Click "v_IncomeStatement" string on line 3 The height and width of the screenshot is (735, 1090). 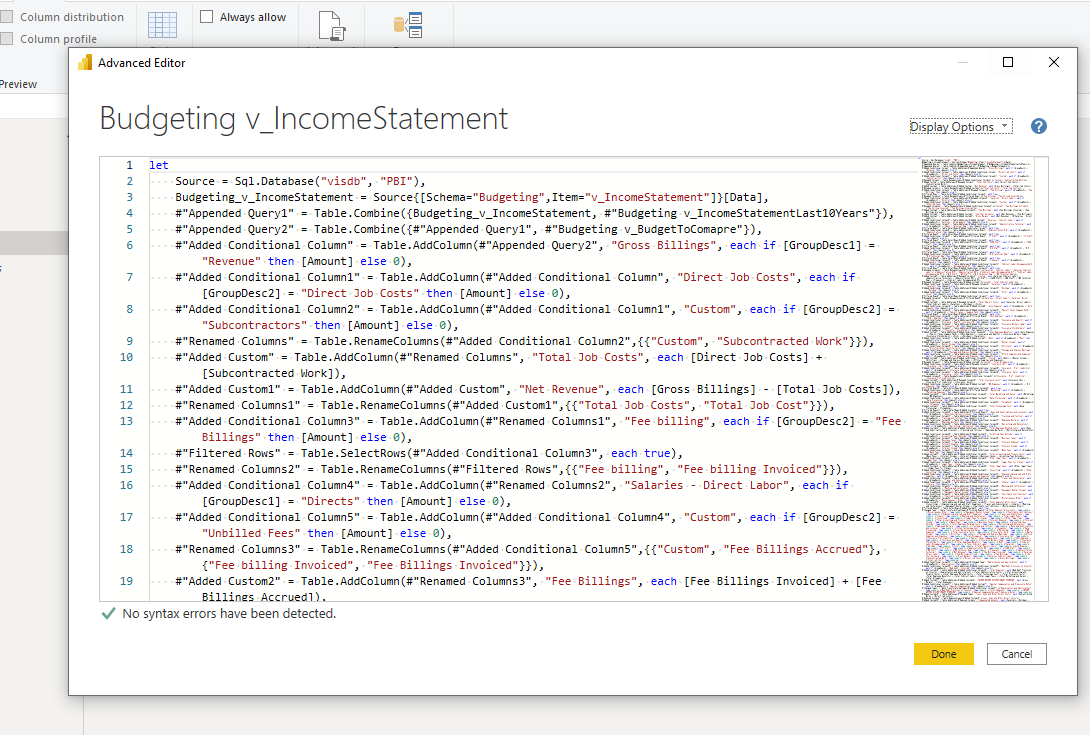tap(648, 197)
